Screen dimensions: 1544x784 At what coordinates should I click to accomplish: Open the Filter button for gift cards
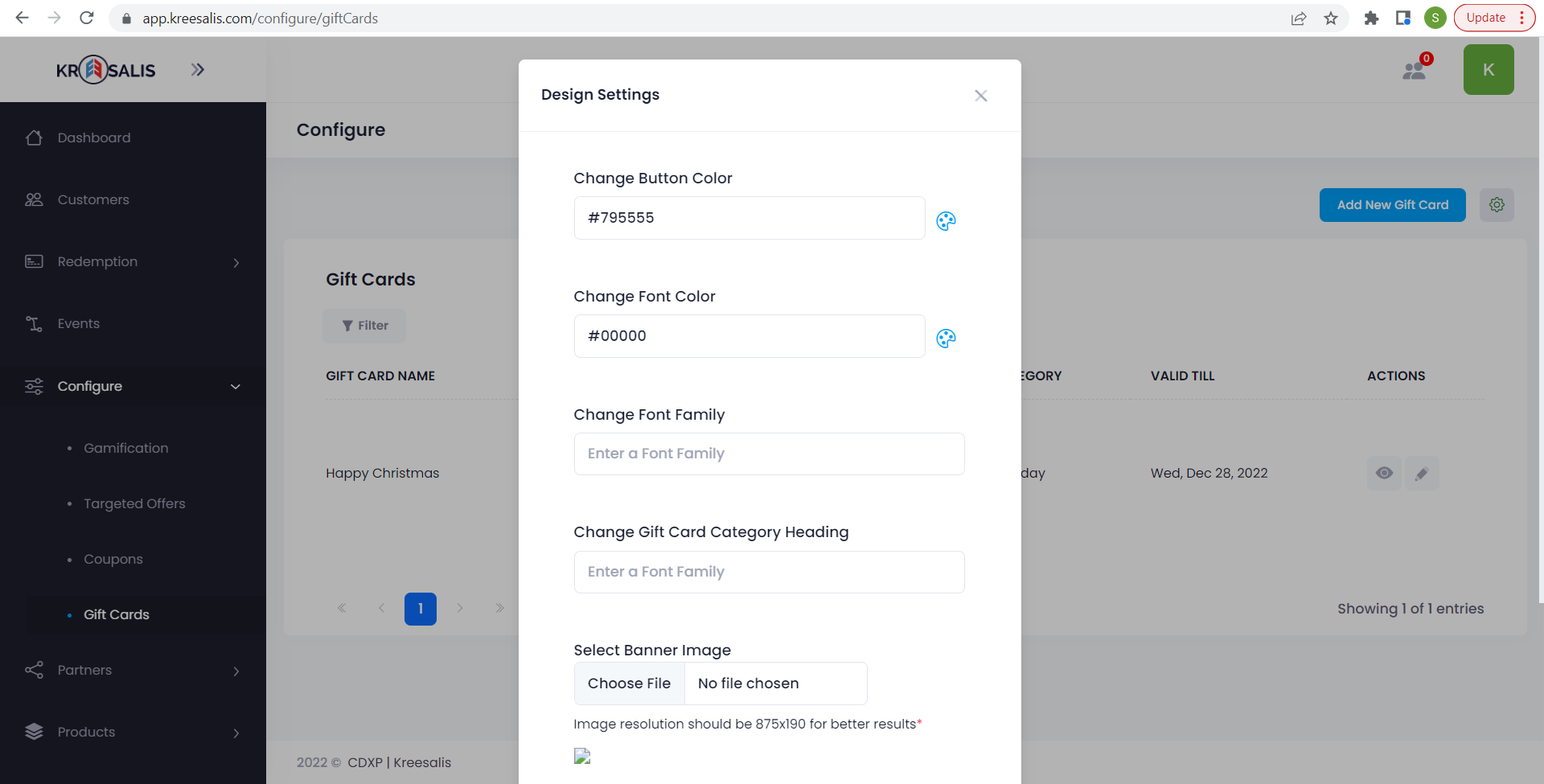pos(364,326)
